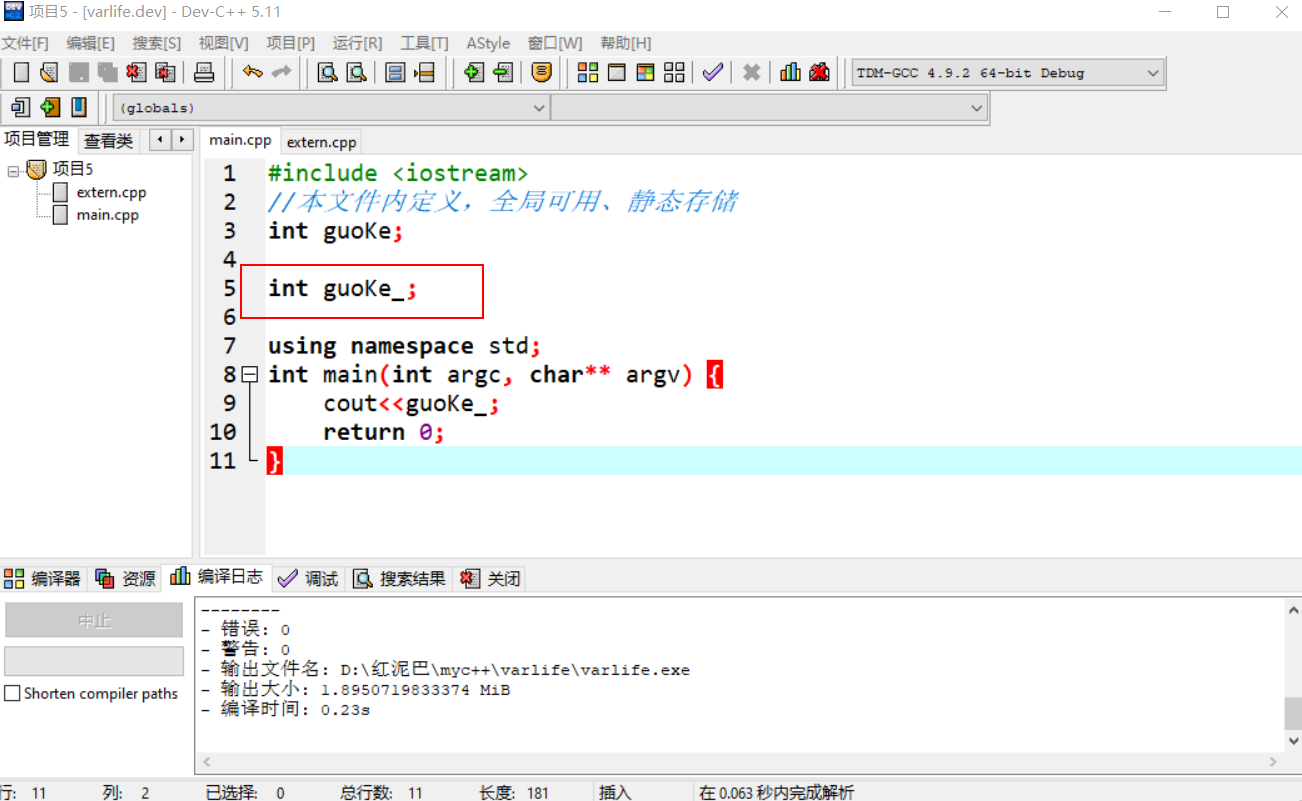The height and width of the screenshot is (801, 1302).
Task: Collapse the main function fold marker
Action: [x=249, y=374]
